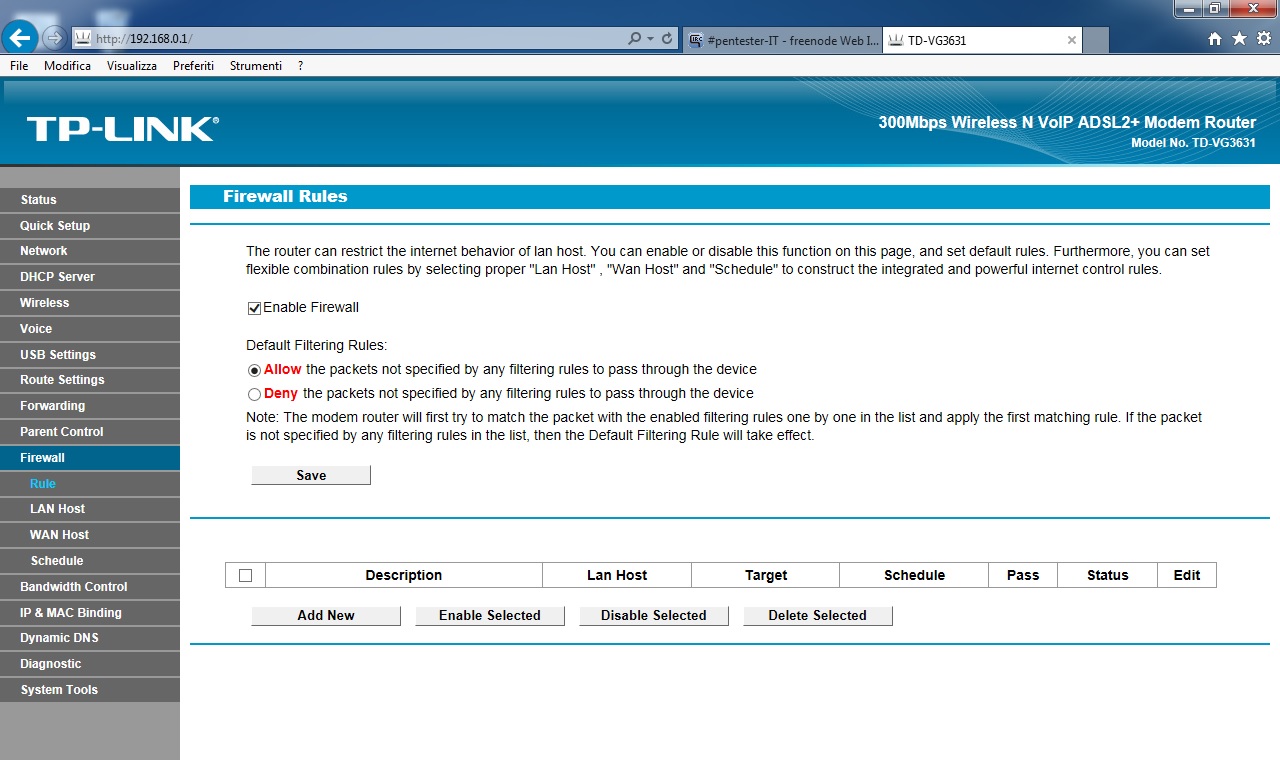Open IP & MAC Binding in sidebar
The width and height of the screenshot is (1280, 760).
click(x=90, y=613)
